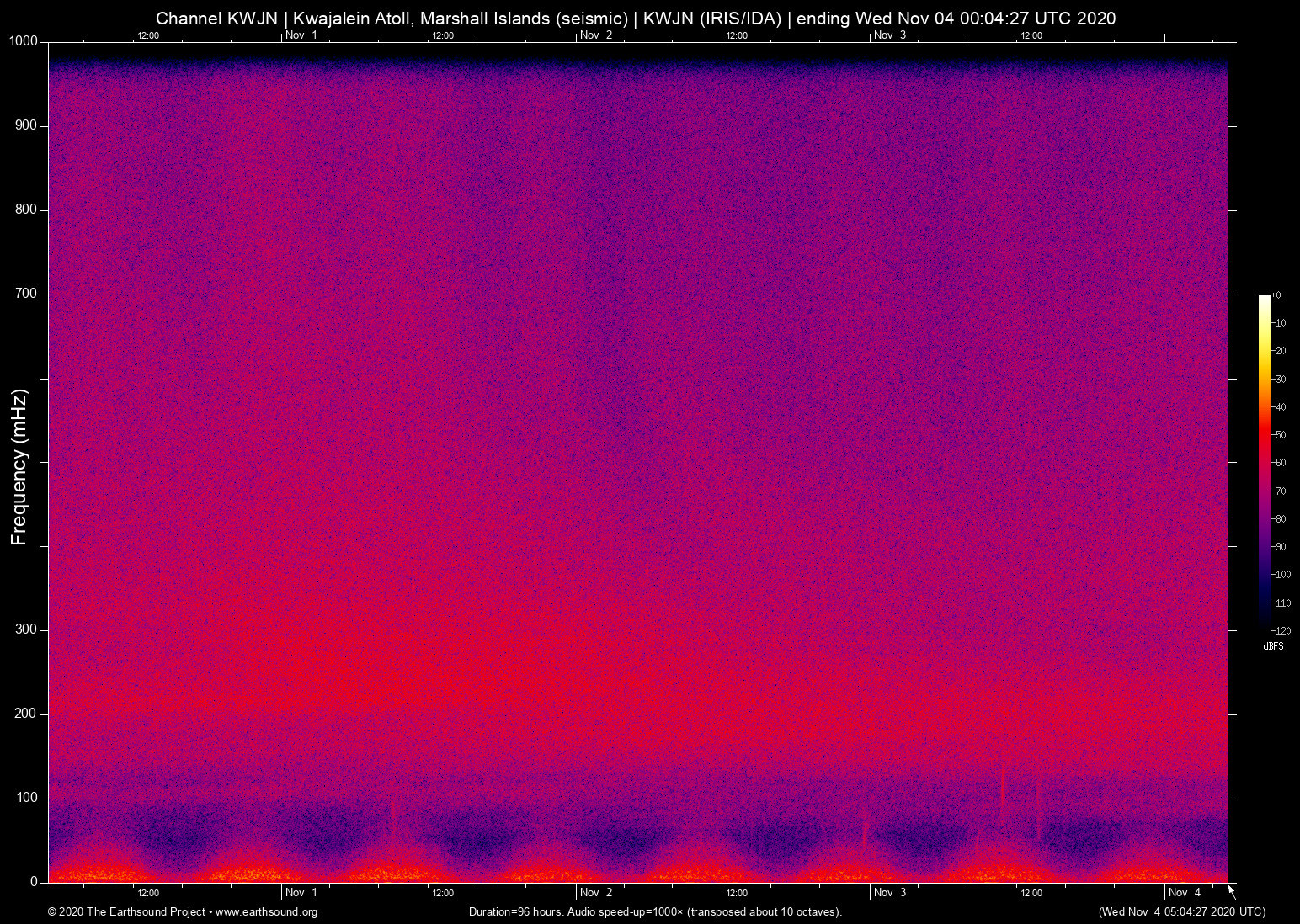Image resolution: width=1300 pixels, height=924 pixels.
Task: Click the "-120" color scale value
Action: (x=1281, y=631)
